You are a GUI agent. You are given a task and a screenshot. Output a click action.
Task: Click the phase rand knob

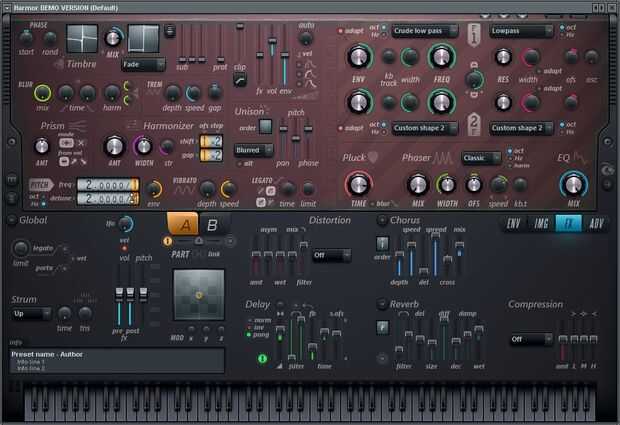point(50,38)
